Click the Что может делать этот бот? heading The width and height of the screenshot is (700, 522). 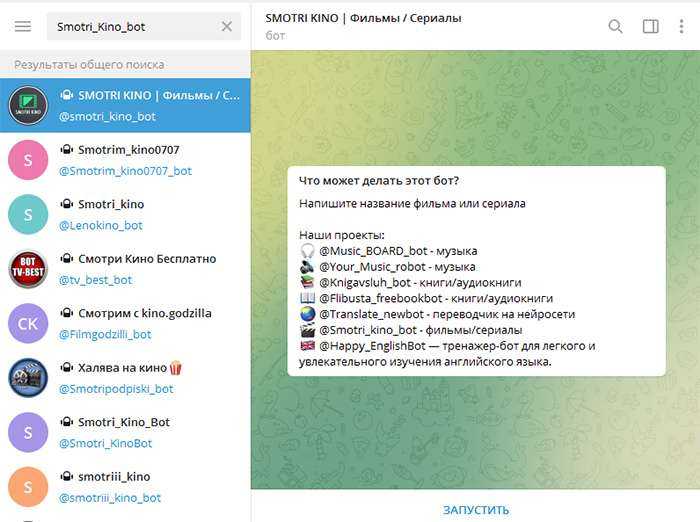coord(379,181)
